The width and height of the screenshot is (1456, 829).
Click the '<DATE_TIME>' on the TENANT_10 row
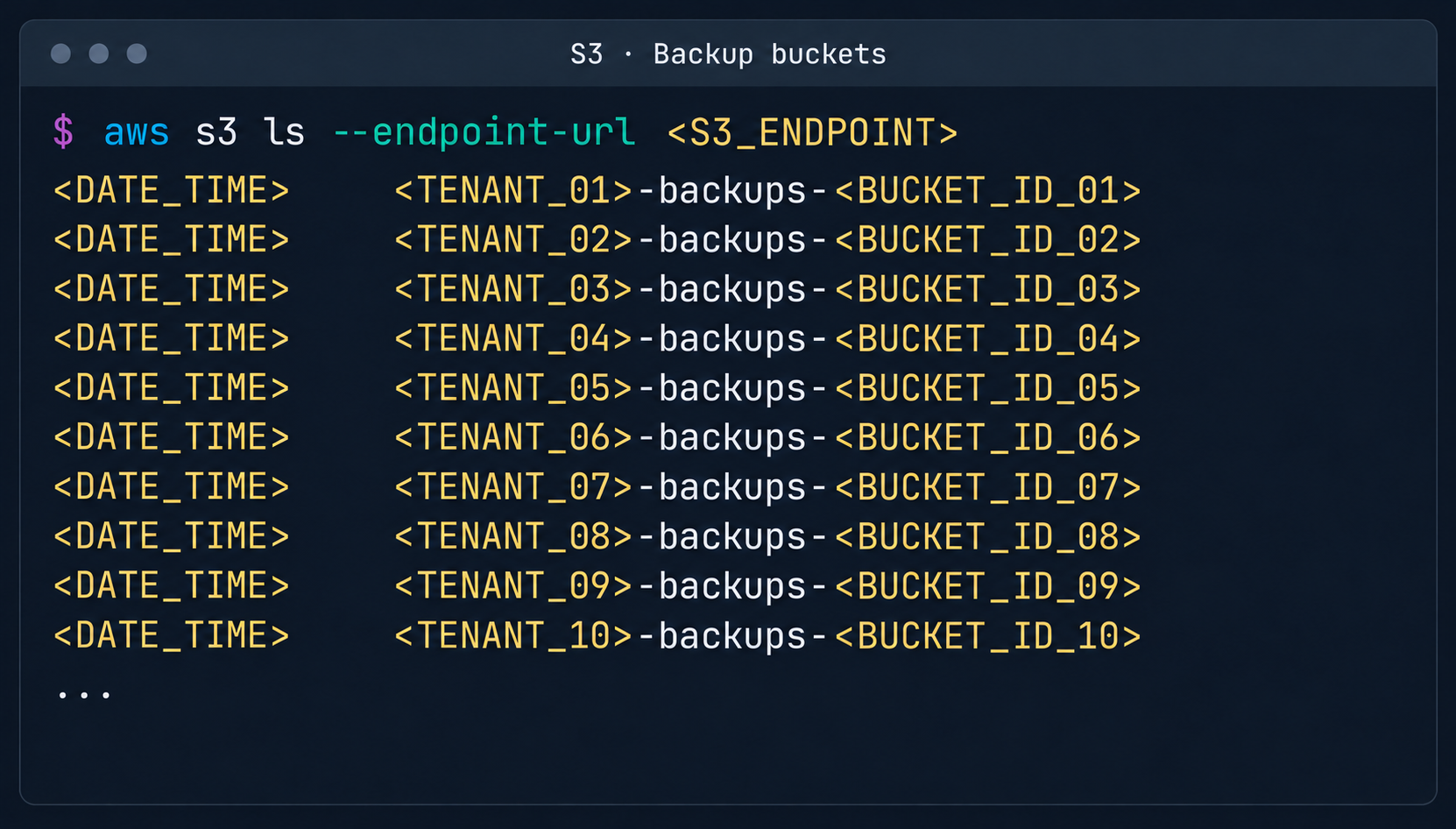click(x=171, y=636)
